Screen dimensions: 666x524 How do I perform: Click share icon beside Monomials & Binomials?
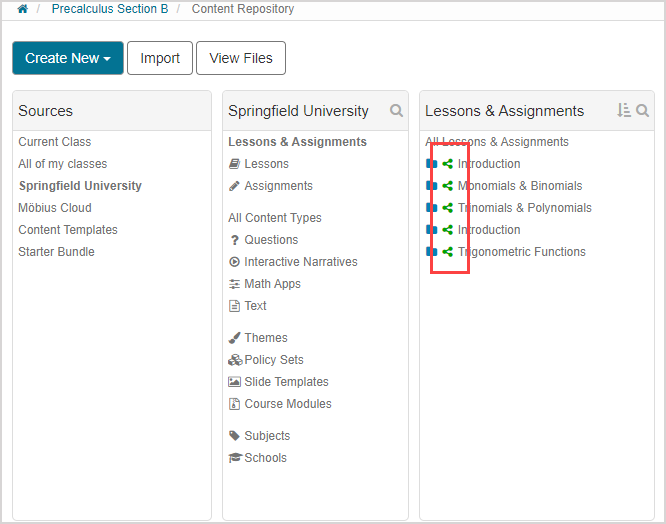pyautogui.click(x=448, y=186)
